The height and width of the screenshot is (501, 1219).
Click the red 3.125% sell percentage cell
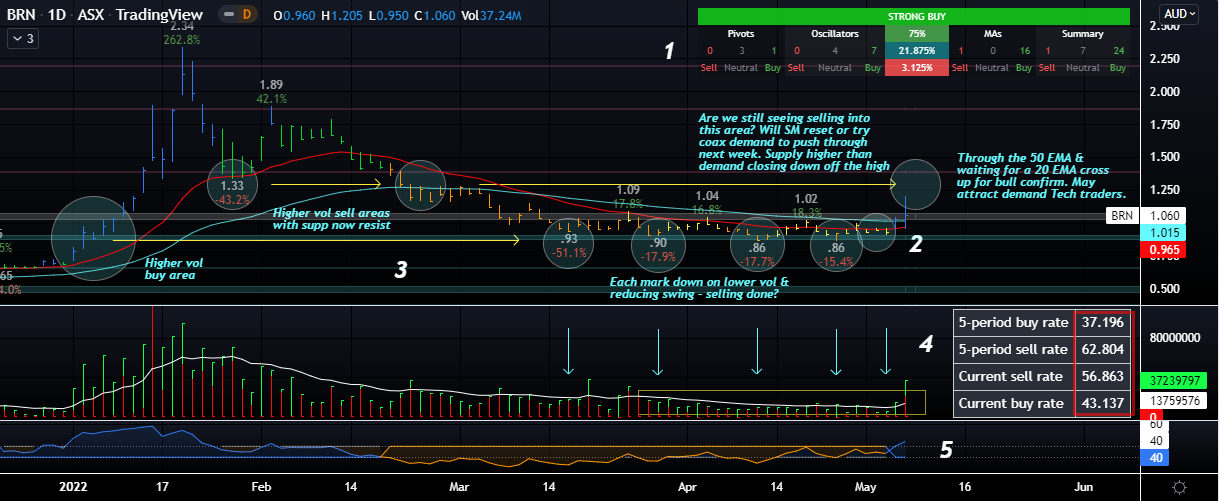(913, 67)
